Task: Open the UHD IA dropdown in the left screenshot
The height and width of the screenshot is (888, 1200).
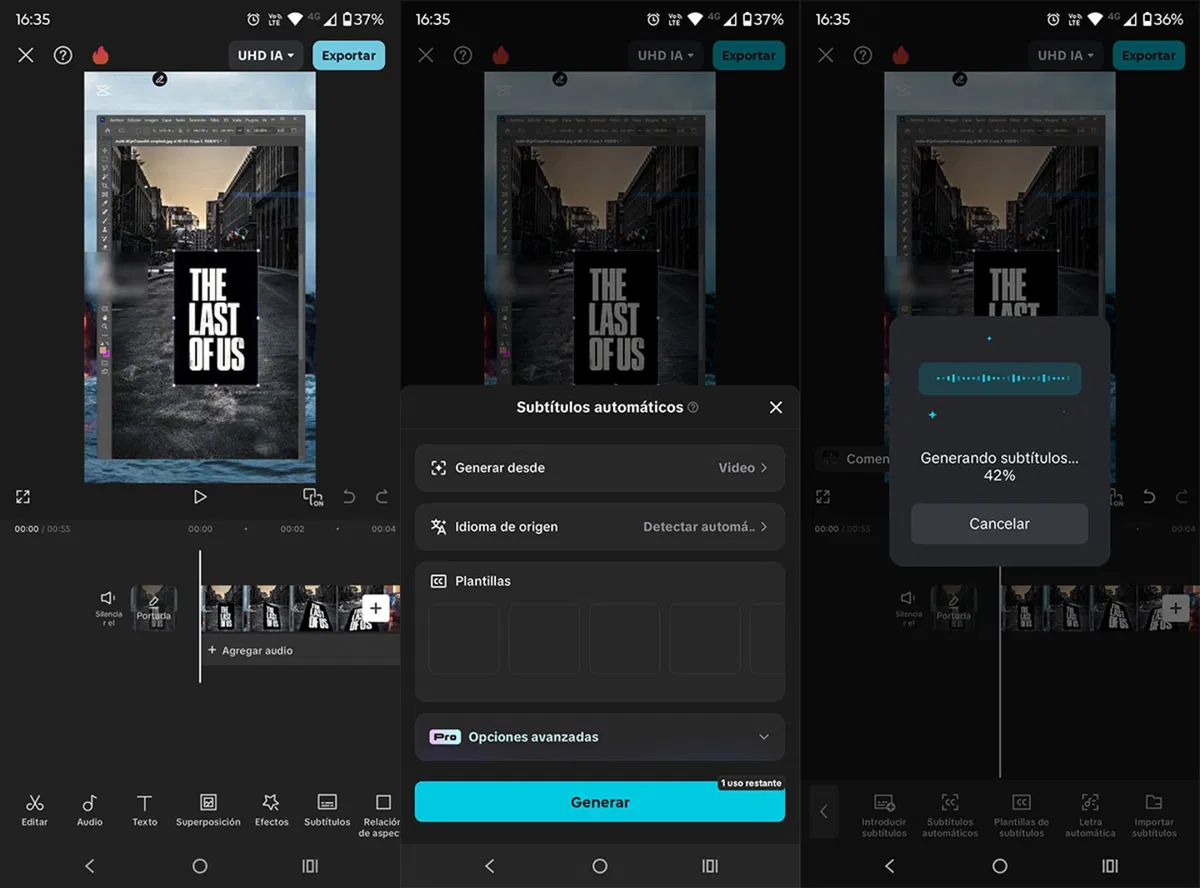Action: (266, 55)
